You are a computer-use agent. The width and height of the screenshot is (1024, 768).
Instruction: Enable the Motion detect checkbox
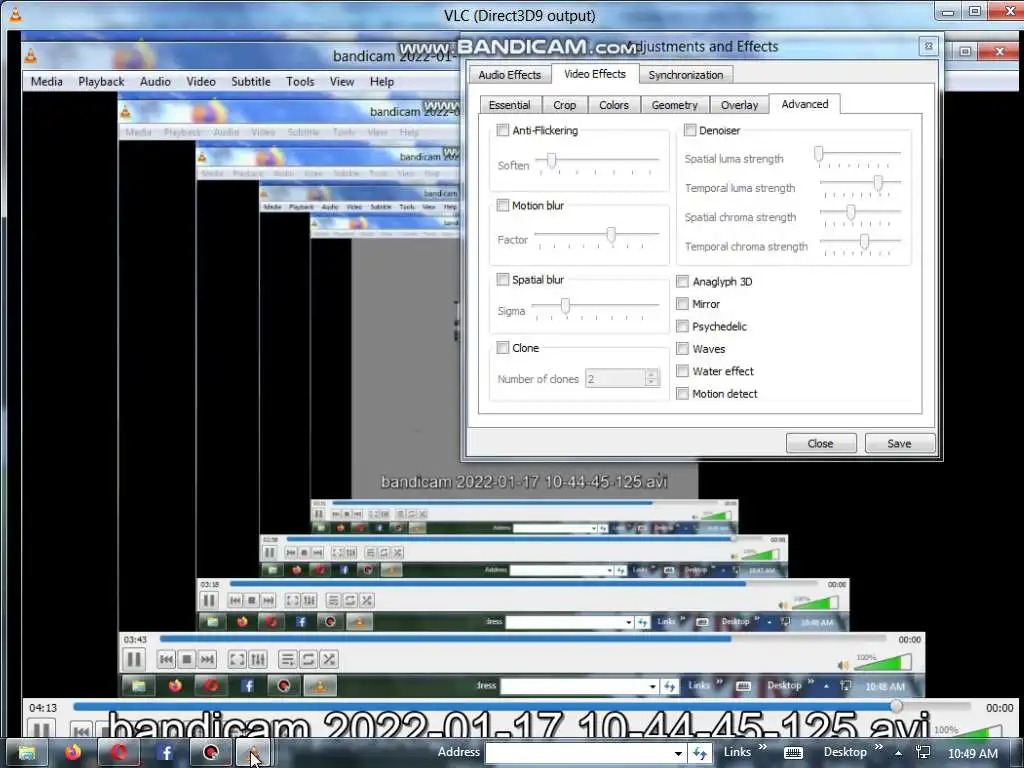point(682,393)
